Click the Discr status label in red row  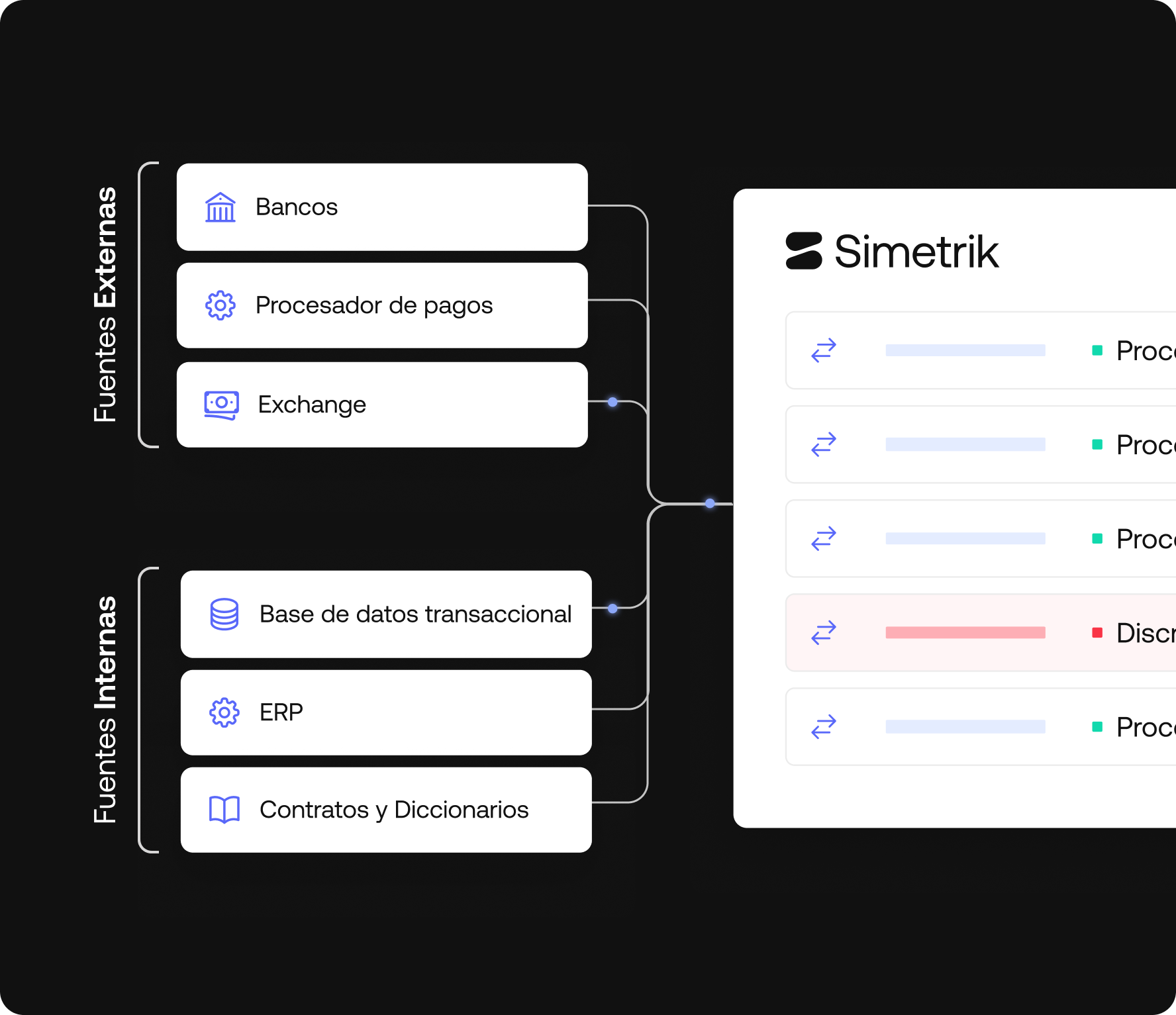[x=1146, y=633]
